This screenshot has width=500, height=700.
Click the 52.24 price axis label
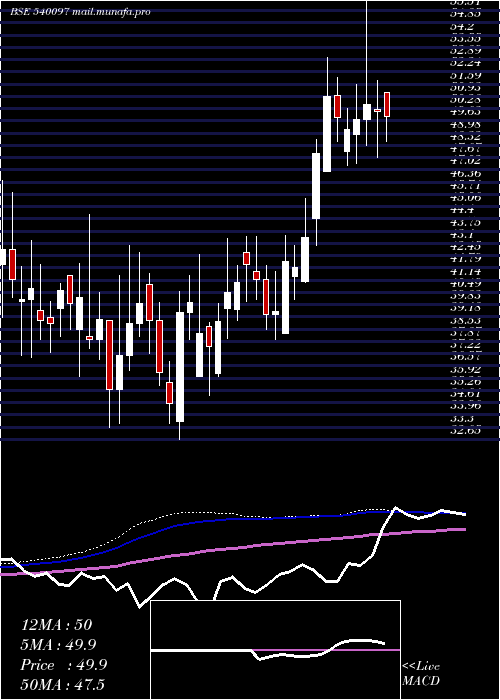click(465, 63)
